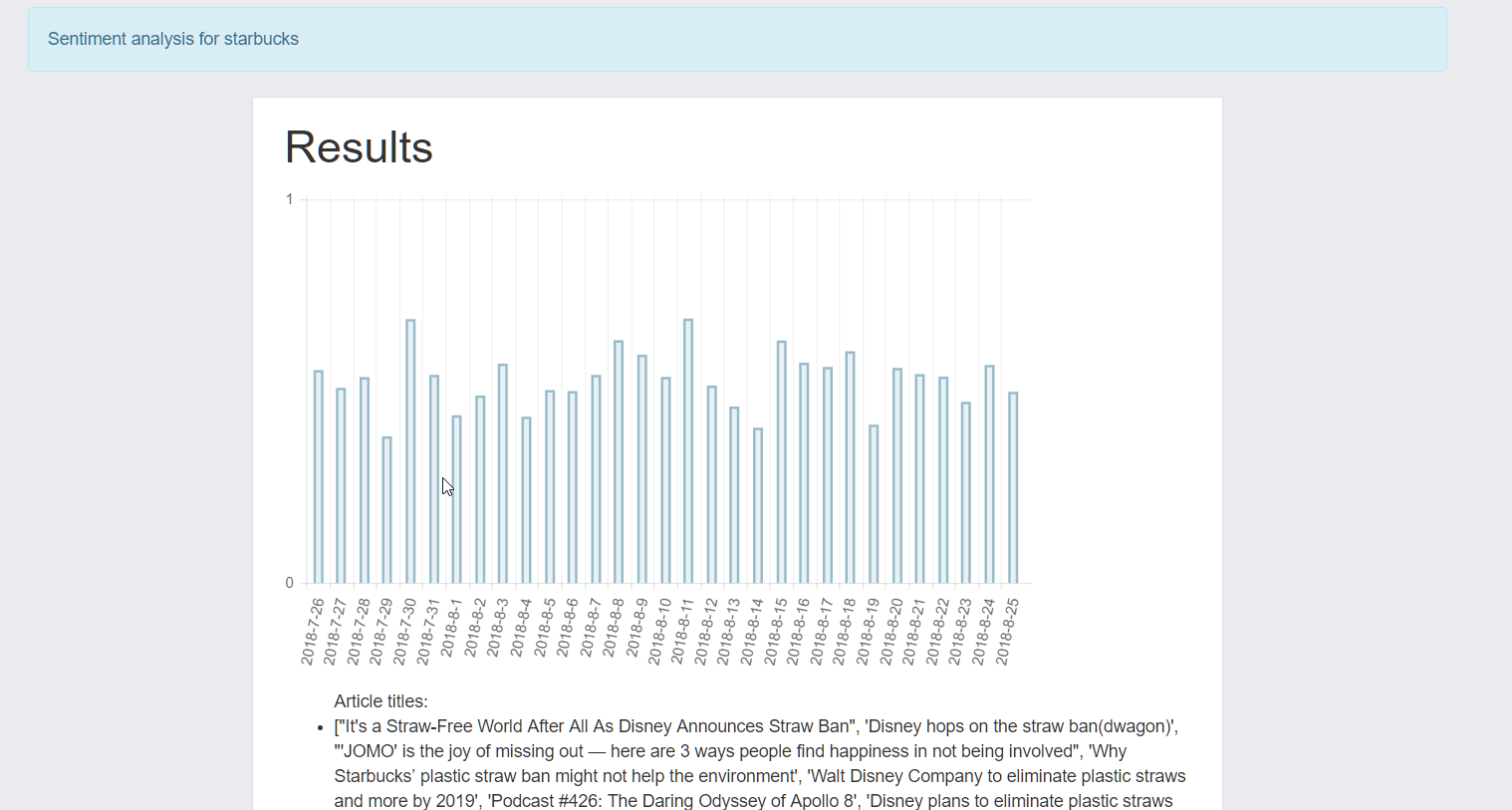Select the 2018-8-6 bar in chart

click(x=573, y=487)
